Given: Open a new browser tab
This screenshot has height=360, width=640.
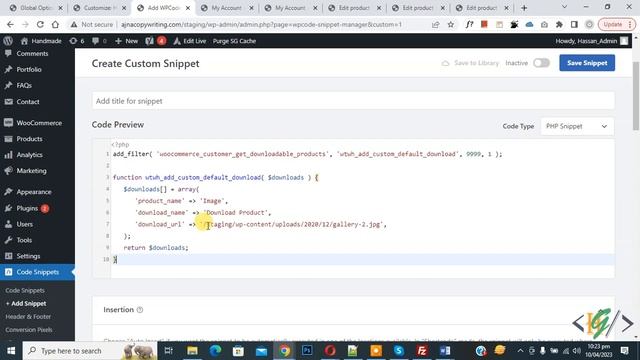Looking at the screenshot, I should 524,8.
